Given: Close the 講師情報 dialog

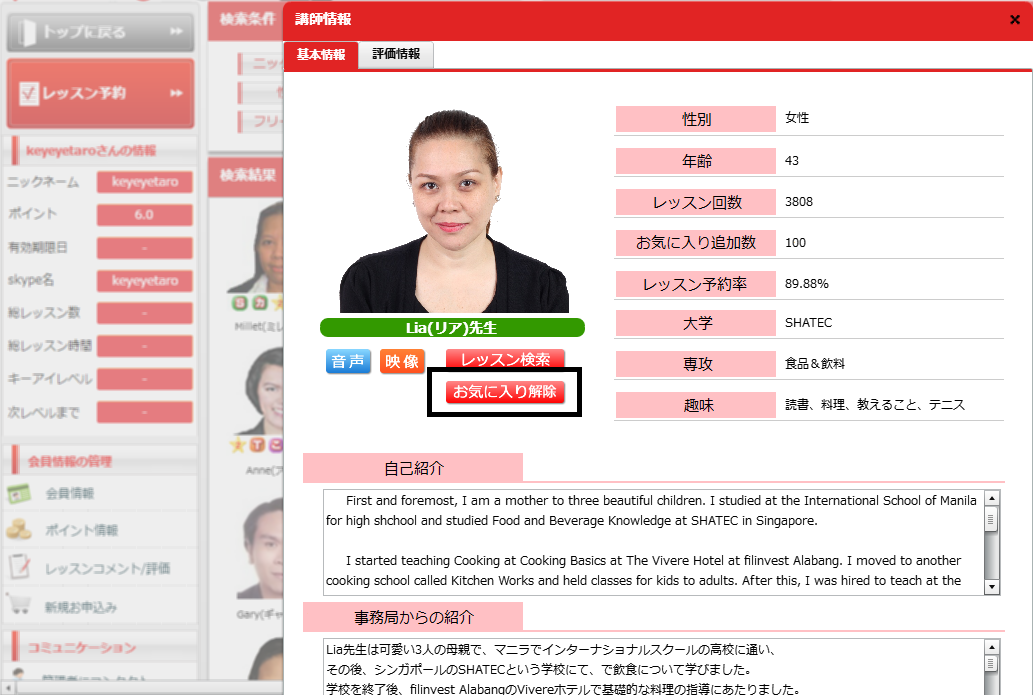Looking at the screenshot, I should 1015,20.
